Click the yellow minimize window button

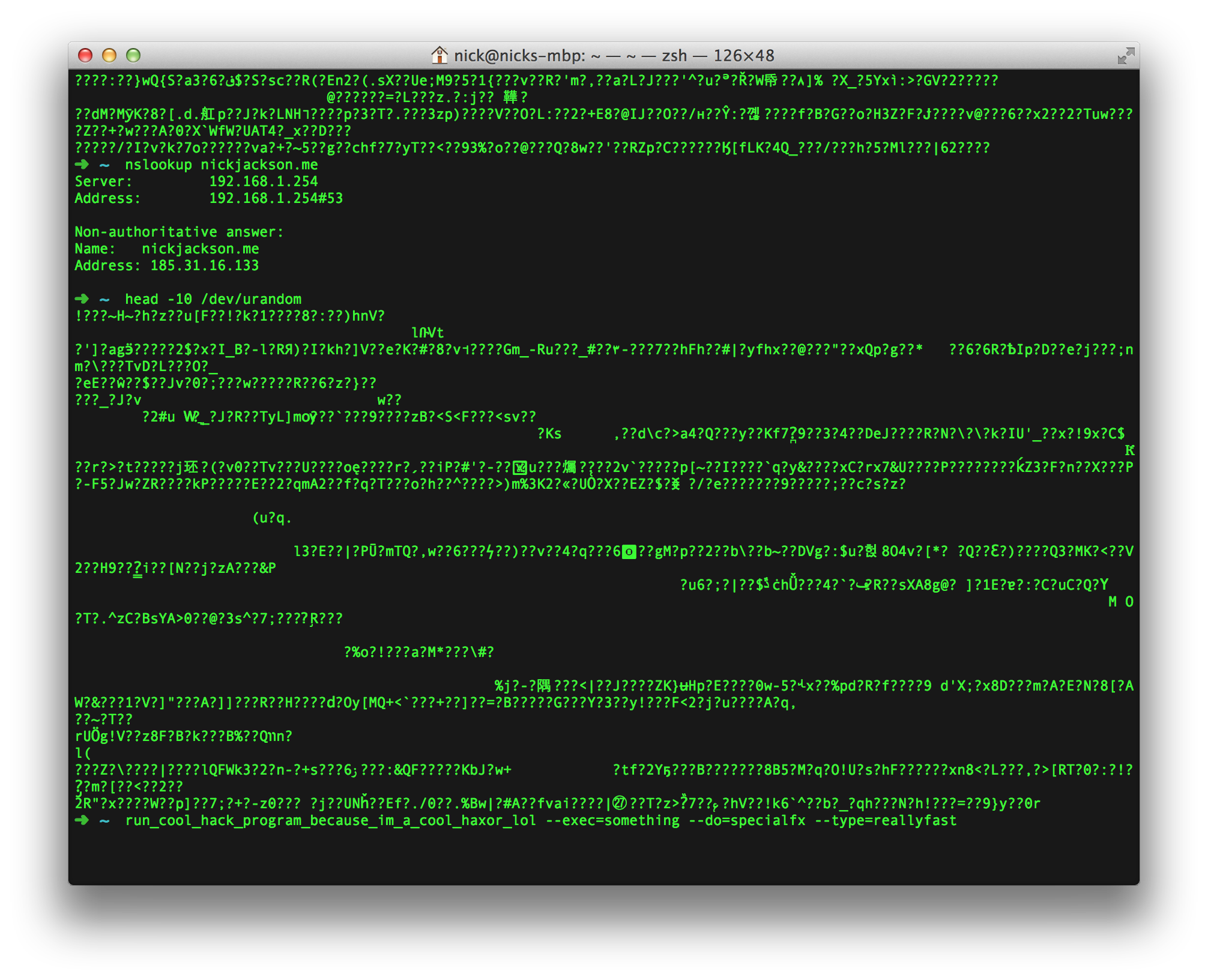pos(109,55)
